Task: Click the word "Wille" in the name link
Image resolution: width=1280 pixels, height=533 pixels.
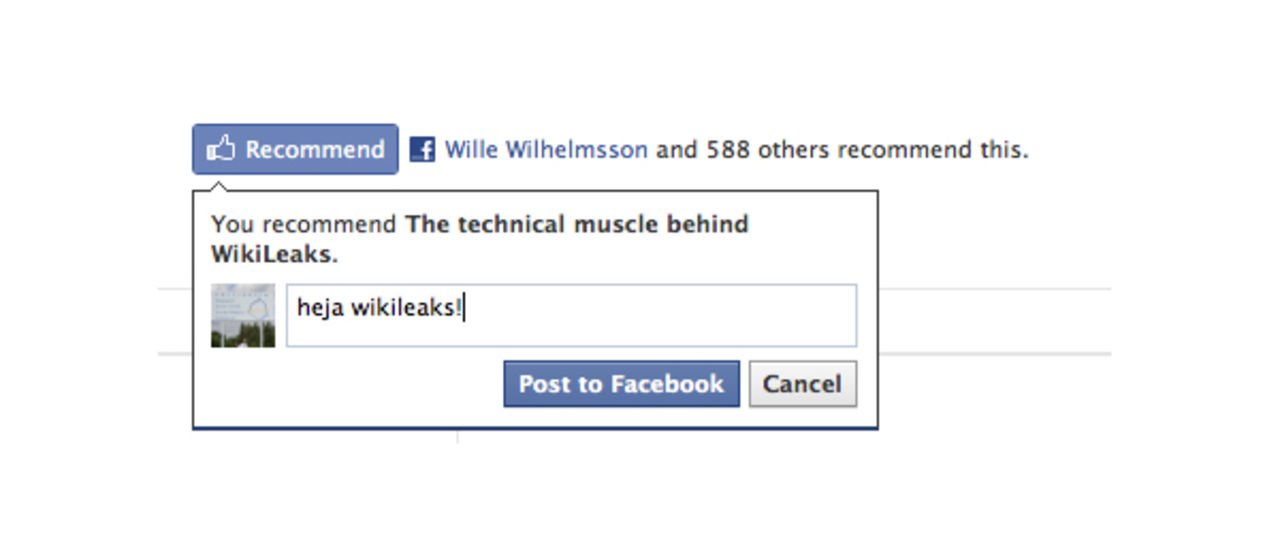Action: point(472,150)
